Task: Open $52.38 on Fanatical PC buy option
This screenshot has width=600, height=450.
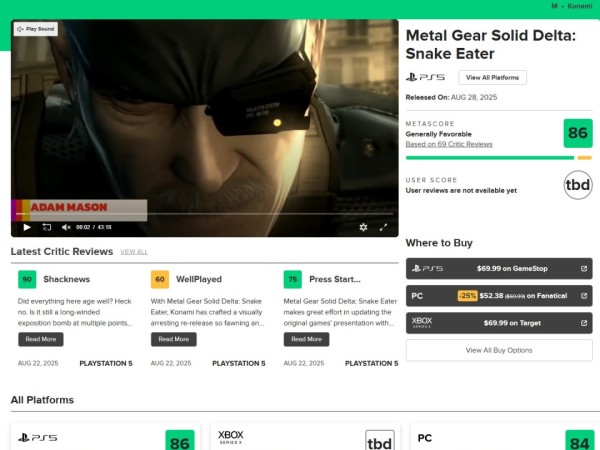Action: tap(499, 296)
